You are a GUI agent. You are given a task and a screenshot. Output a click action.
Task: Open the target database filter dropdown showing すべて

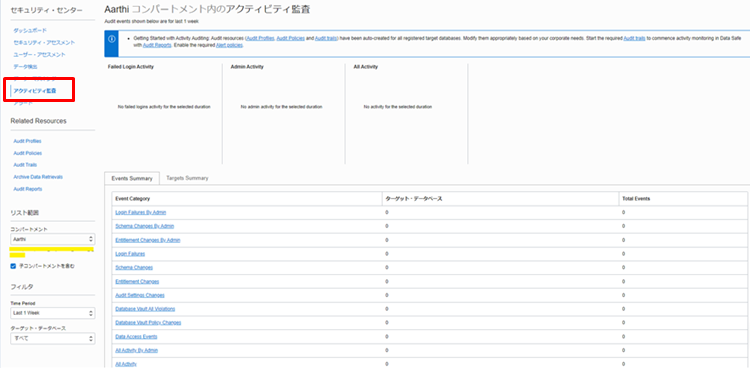53,338
